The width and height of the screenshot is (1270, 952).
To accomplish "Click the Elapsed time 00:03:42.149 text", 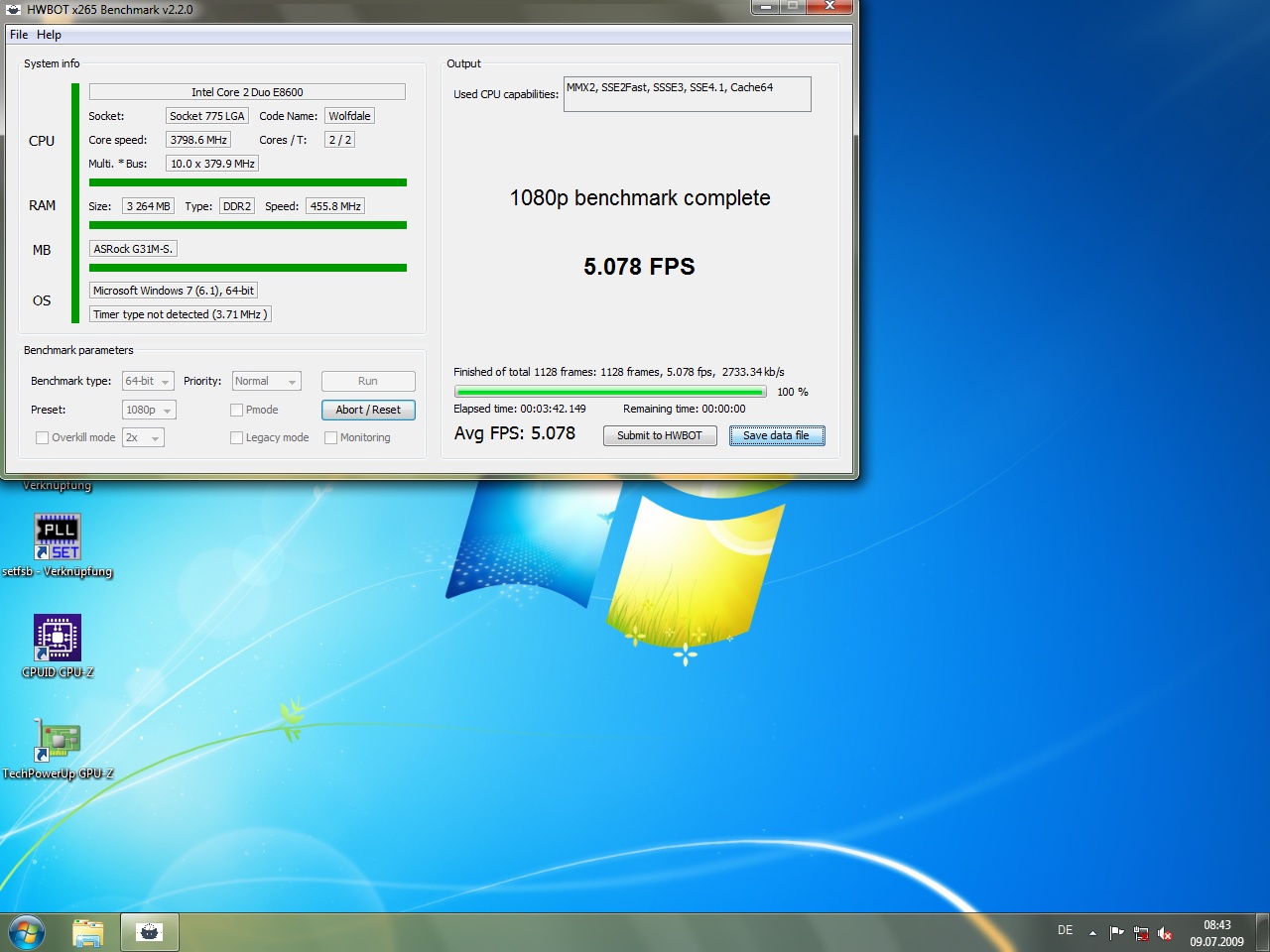I will pyautogui.click(x=520, y=409).
